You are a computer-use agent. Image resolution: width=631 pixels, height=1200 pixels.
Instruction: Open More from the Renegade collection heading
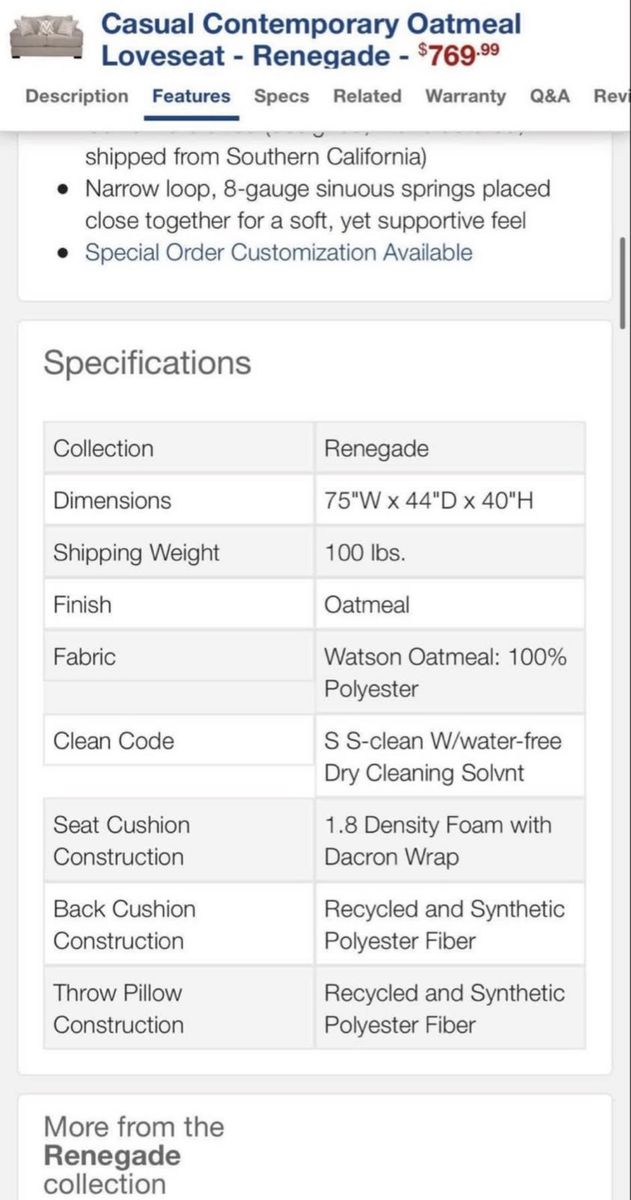point(133,1155)
